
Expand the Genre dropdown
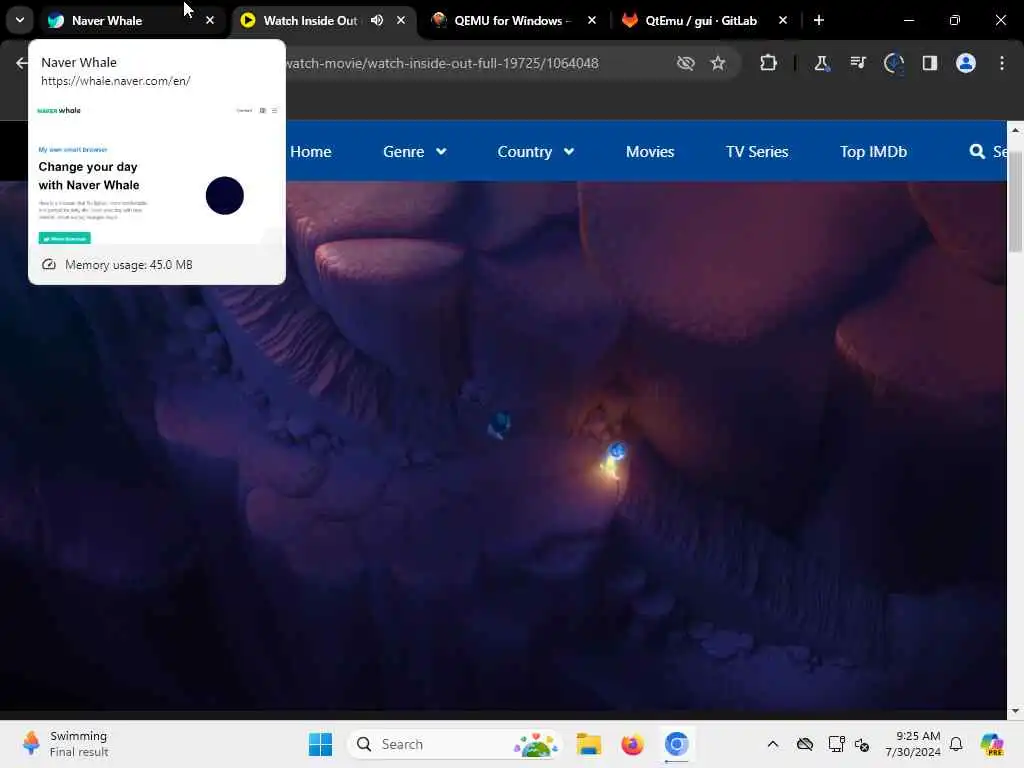pos(414,152)
